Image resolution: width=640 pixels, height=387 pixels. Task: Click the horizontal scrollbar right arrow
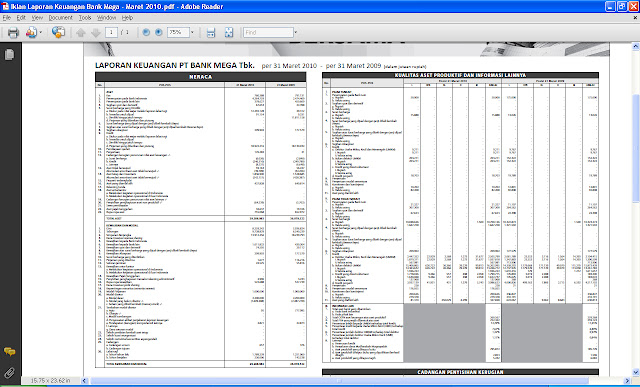(x=628, y=380)
